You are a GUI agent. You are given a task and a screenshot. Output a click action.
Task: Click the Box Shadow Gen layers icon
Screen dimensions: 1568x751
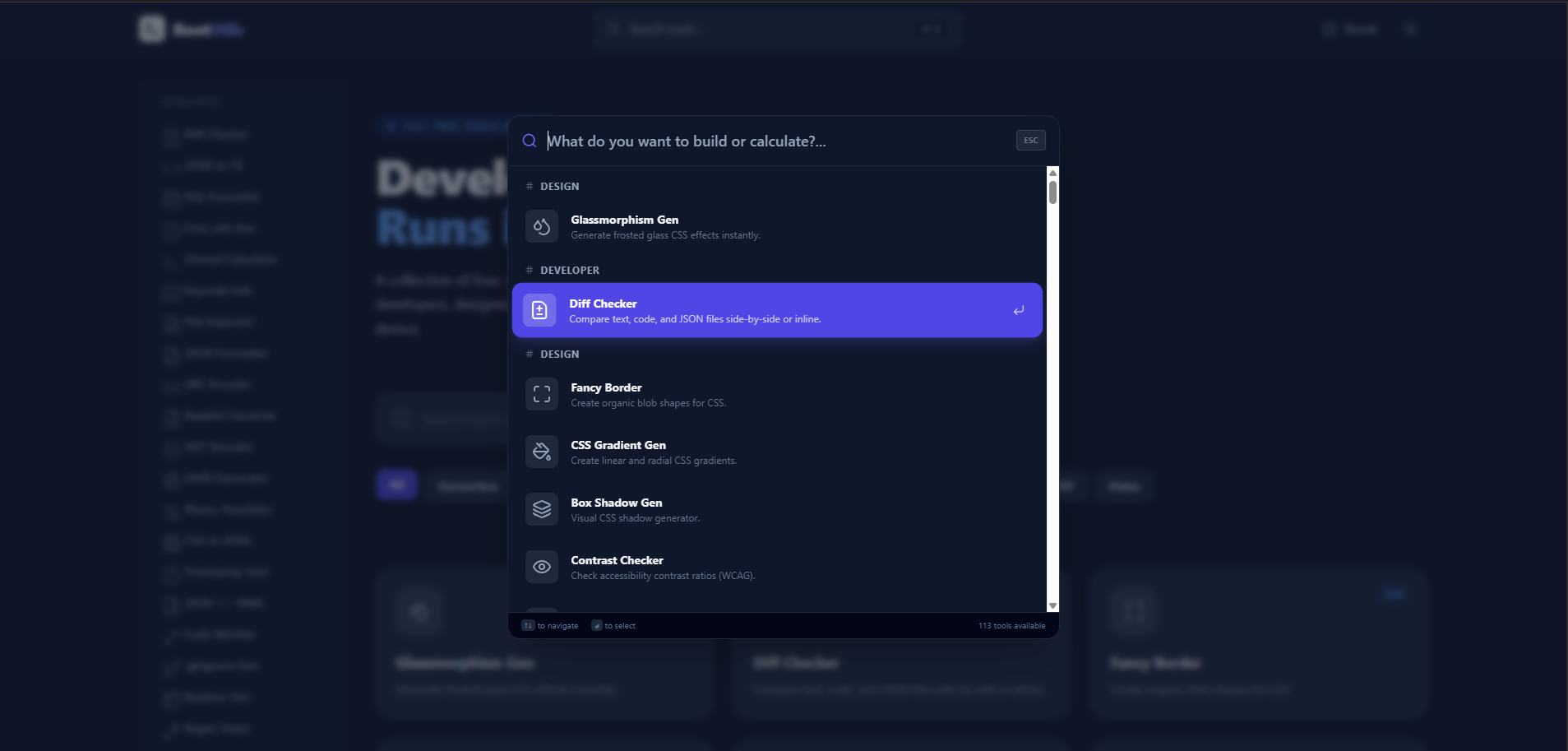541,509
